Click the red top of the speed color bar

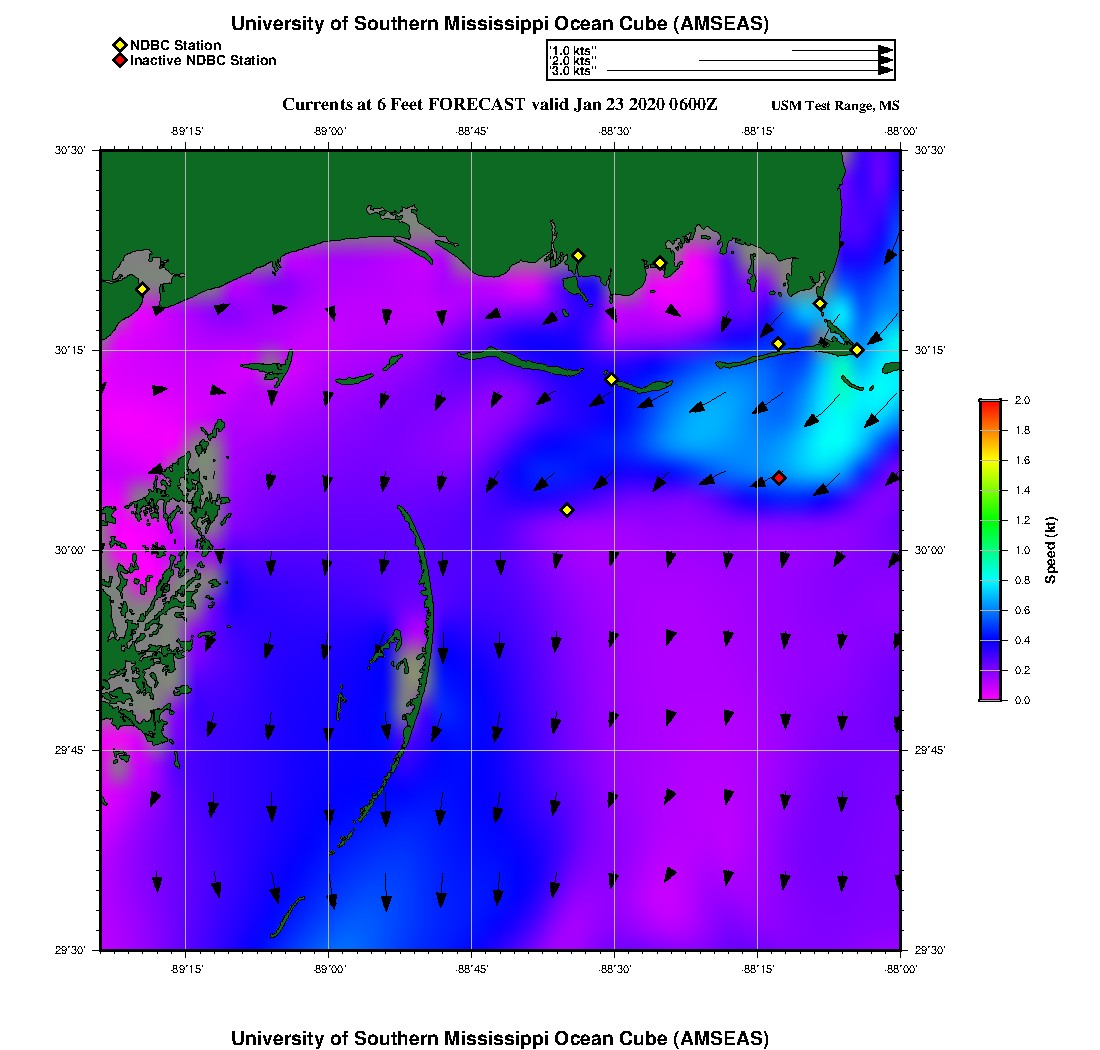pyautogui.click(x=991, y=404)
